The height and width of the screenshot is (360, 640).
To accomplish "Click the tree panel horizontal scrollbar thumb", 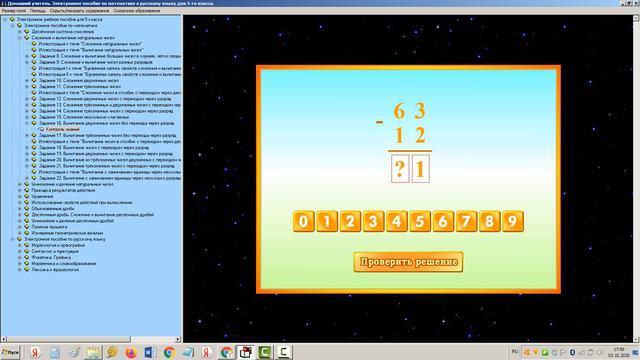I will (x=69, y=339).
